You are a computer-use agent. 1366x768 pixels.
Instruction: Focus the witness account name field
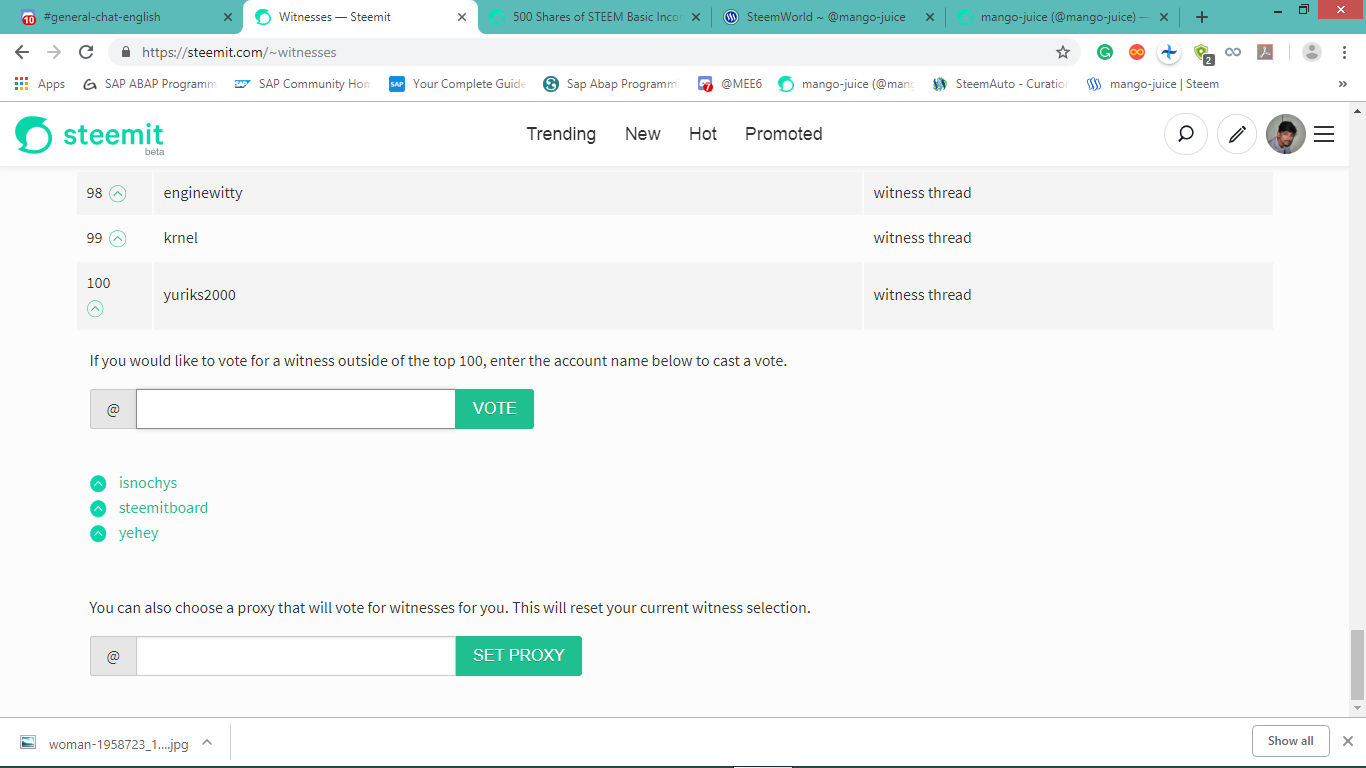[296, 409]
